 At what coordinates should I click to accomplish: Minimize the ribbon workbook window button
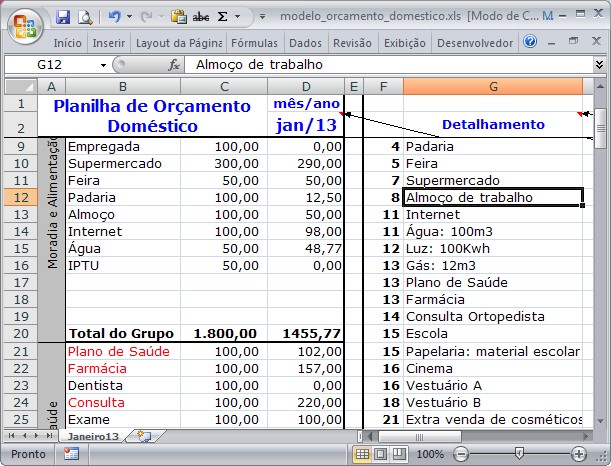point(551,42)
